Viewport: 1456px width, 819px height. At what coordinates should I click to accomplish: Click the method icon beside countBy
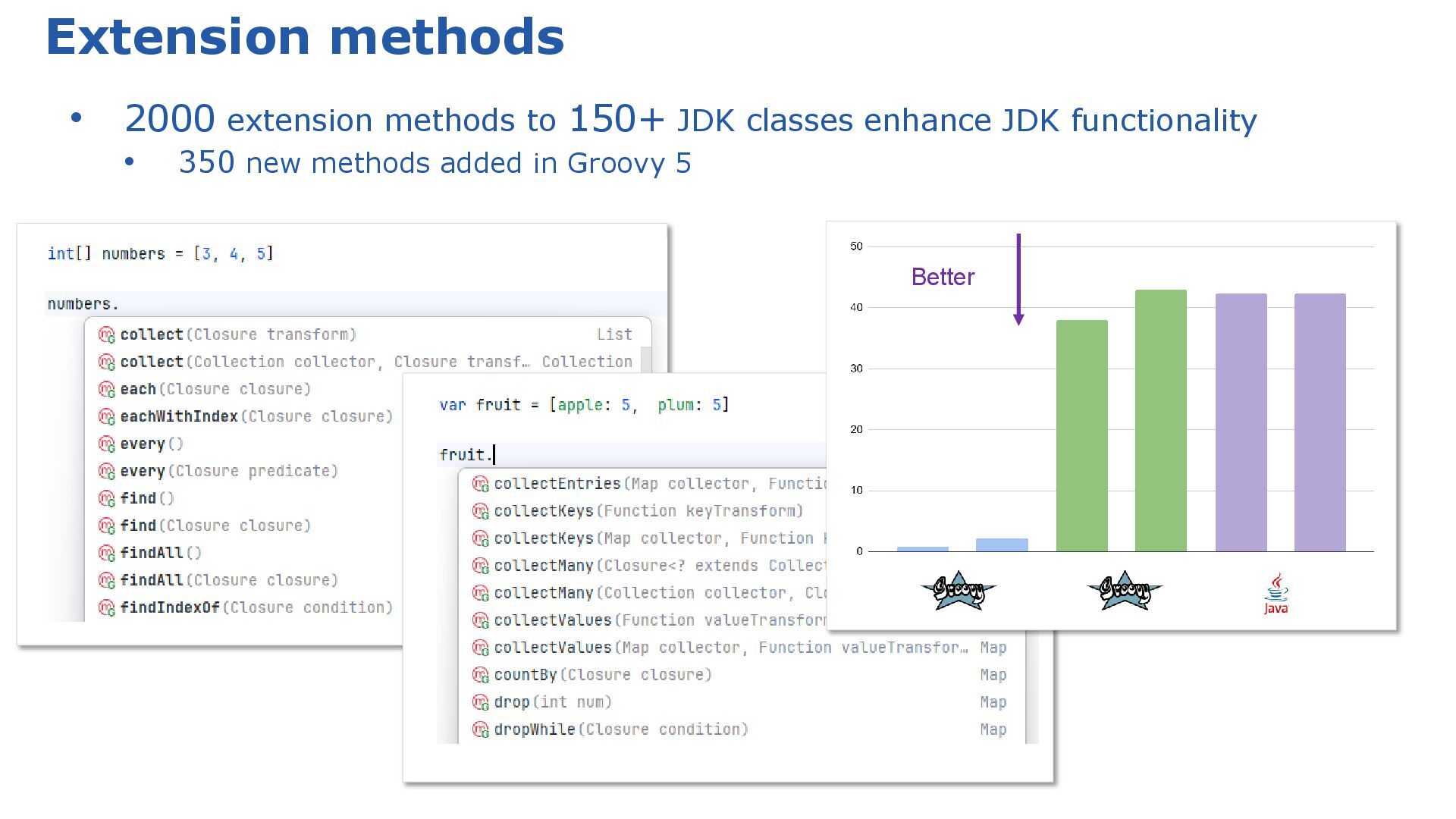(x=480, y=675)
